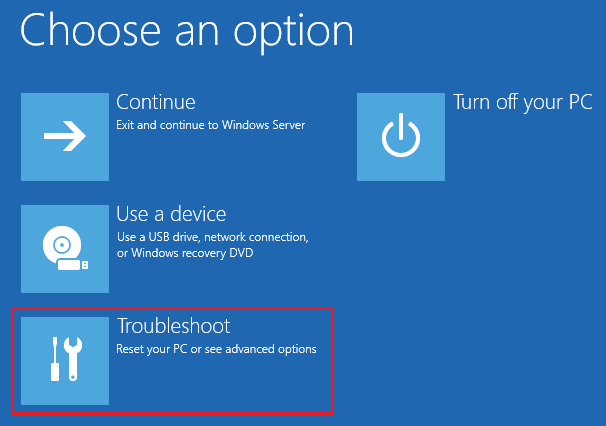The width and height of the screenshot is (606, 426).
Task: Click the white arrow in the Continue tile
Action: (x=65, y=136)
